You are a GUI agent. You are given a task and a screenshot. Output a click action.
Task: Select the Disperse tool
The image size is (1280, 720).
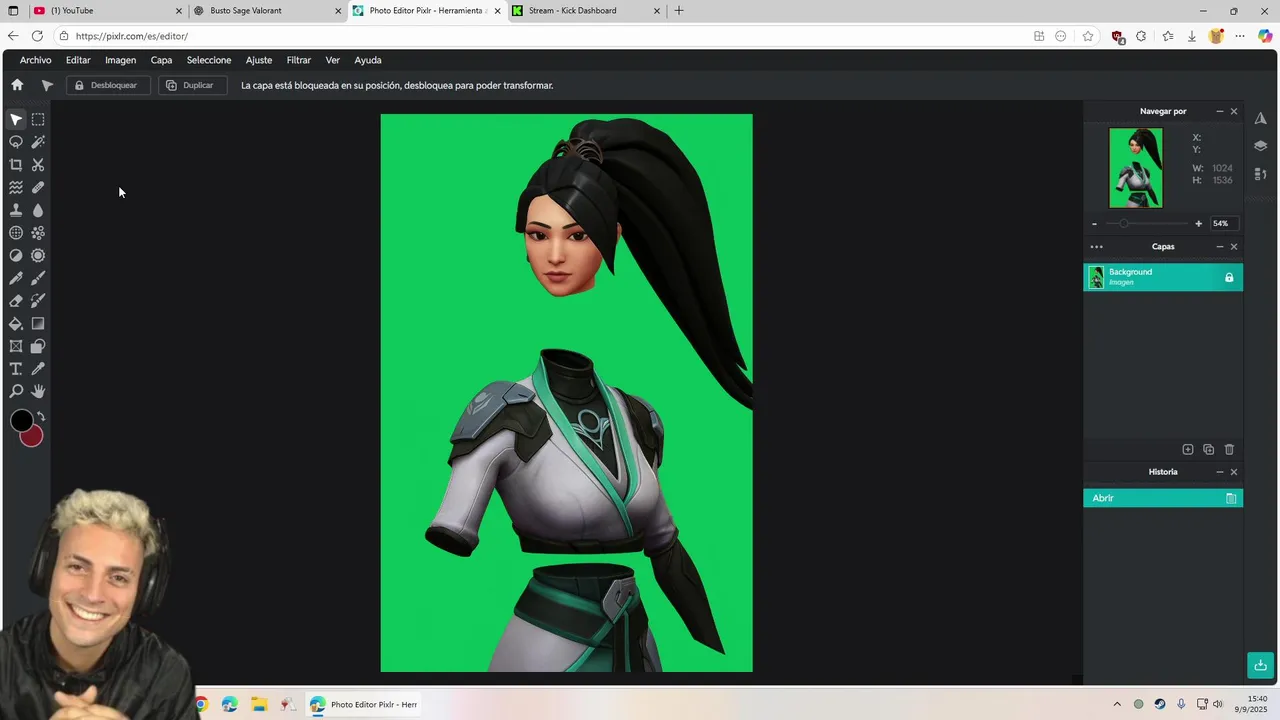38,233
